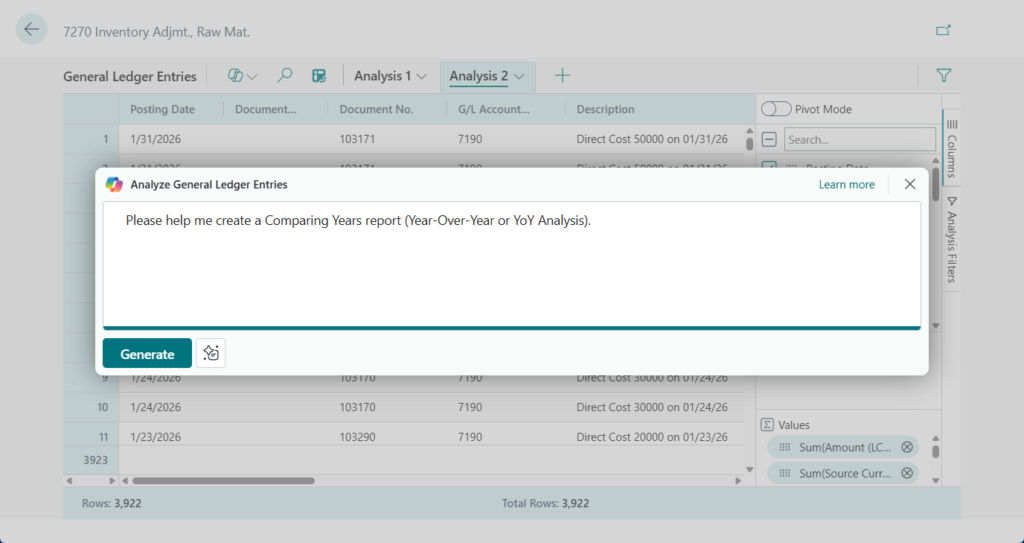The height and width of the screenshot is (543, 1024).
Task: Click the Generate button
Action: (147, 353)
